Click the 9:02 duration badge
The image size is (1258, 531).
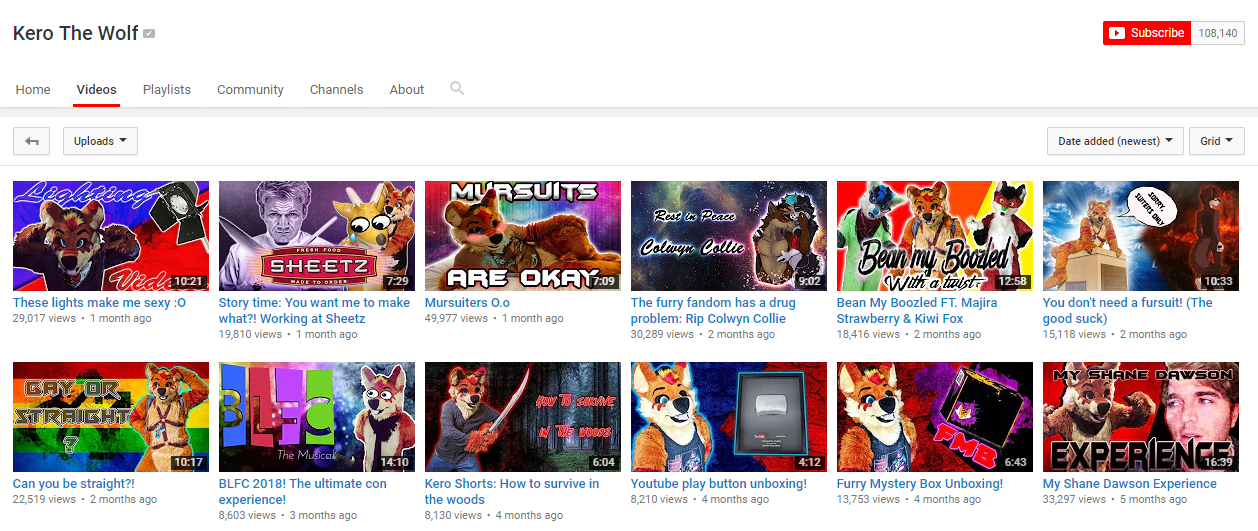coord(810,282)
